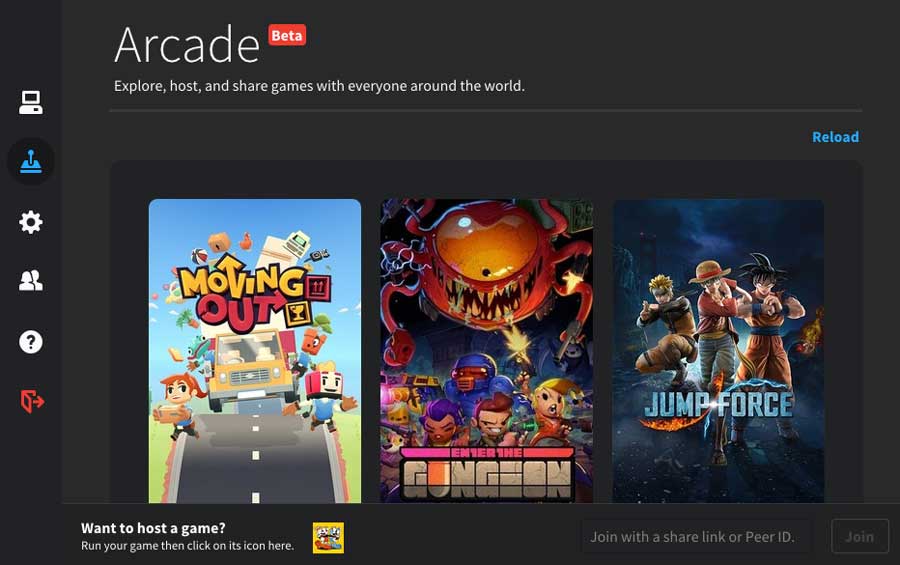Open the Computers icon in the sidebar
Image resolution: width=900 pixels, height=565 pixels.
[30, 103]
